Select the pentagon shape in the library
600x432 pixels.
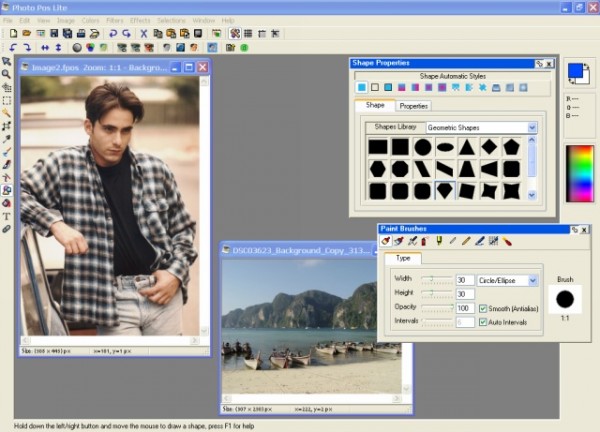pos(511,147)
